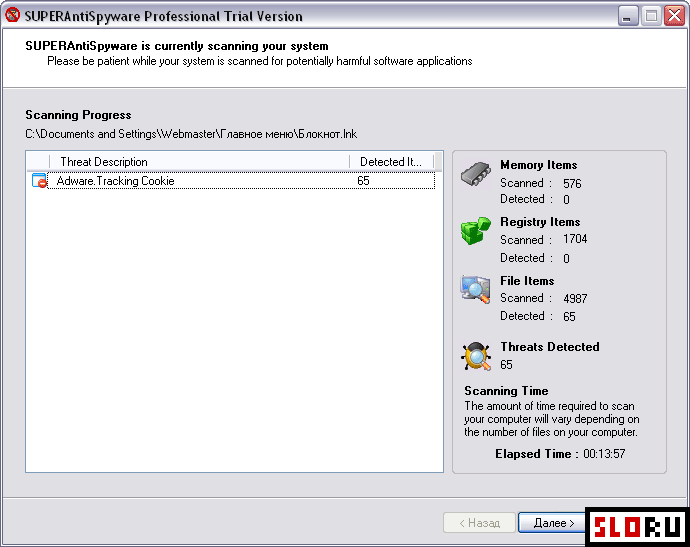Click the scanned file path text
Screen dimensions: 690x547
191,134
